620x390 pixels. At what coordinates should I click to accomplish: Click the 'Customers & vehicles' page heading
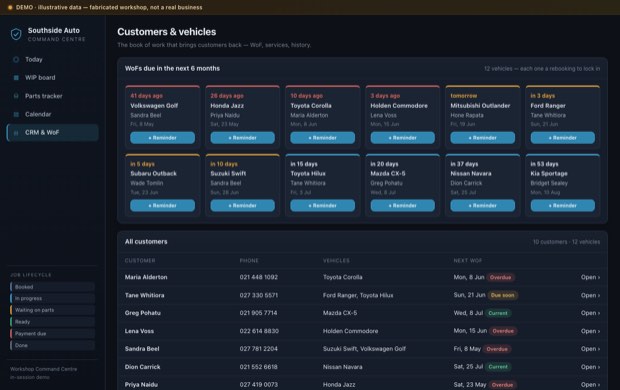pos(166,32)
